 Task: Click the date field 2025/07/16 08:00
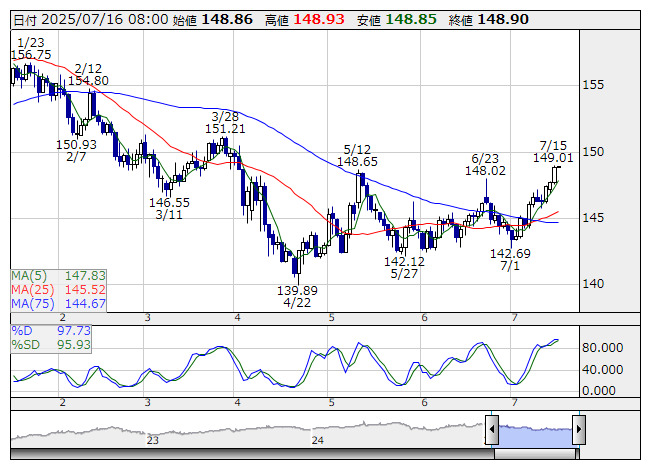[104, 19]
